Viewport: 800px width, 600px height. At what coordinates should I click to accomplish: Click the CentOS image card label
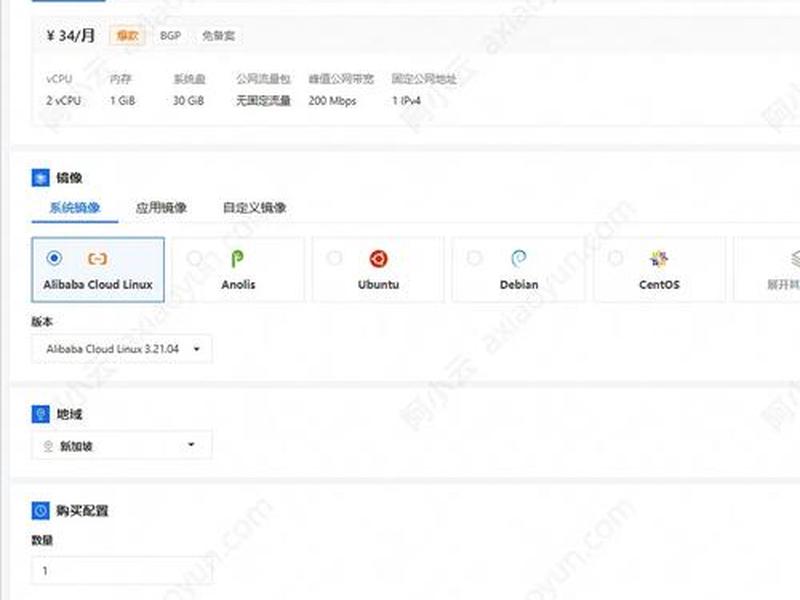click(x=659, y=285)
